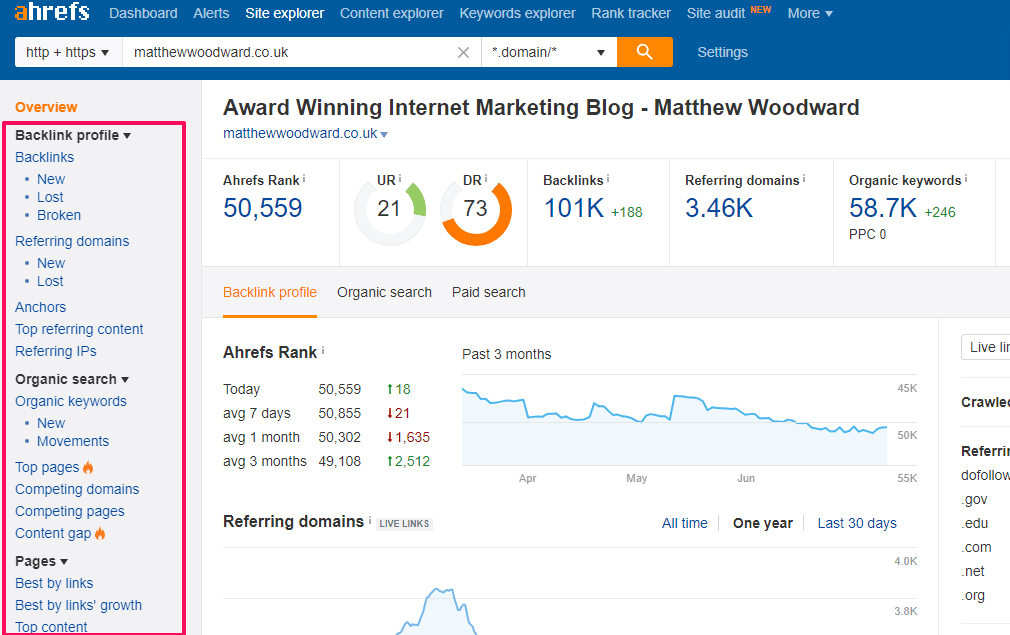Open Keywords explorer
Screen dimensions: 1010x635
(517, 14)
